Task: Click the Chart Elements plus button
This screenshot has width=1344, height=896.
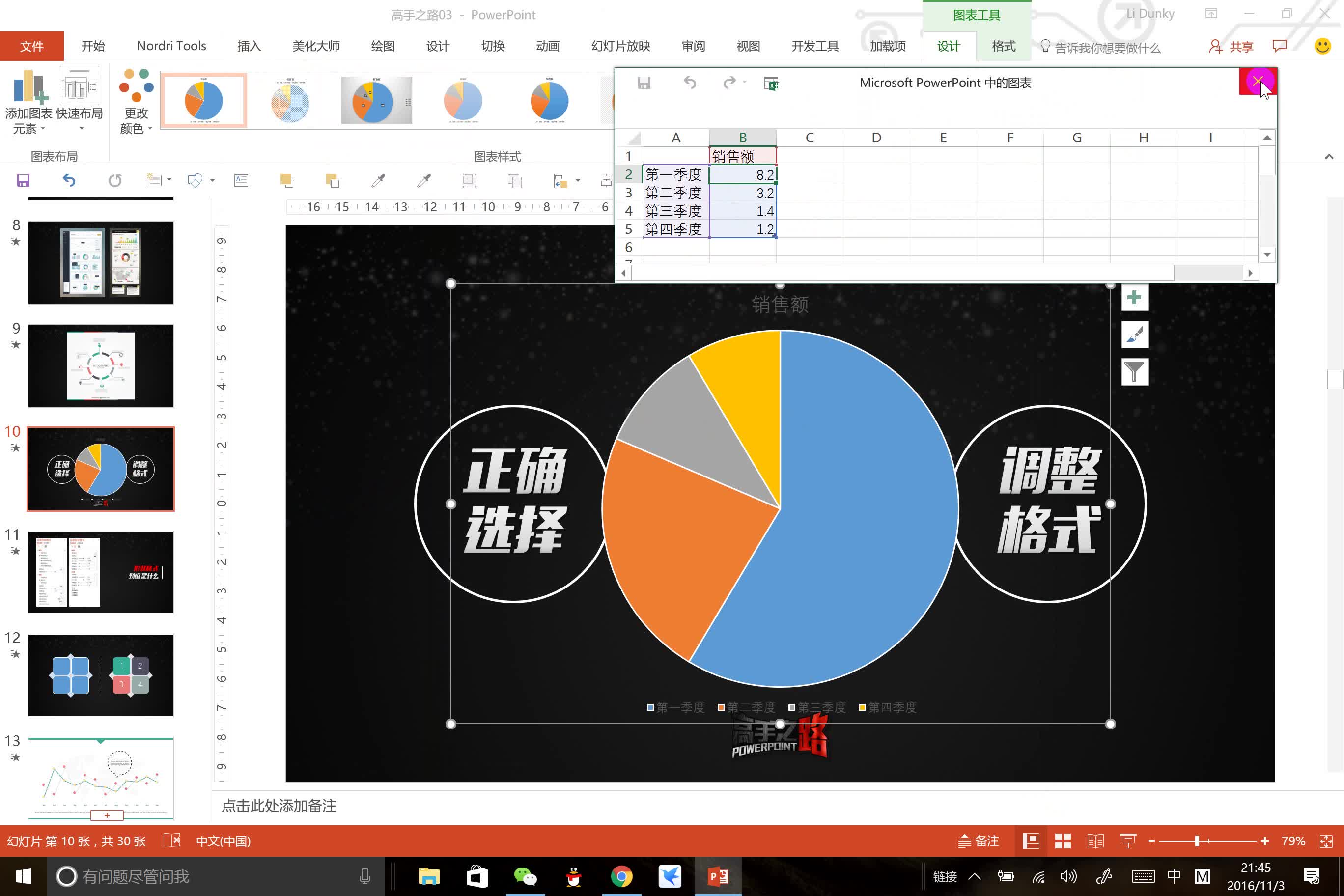Action: click(1134, 298)
